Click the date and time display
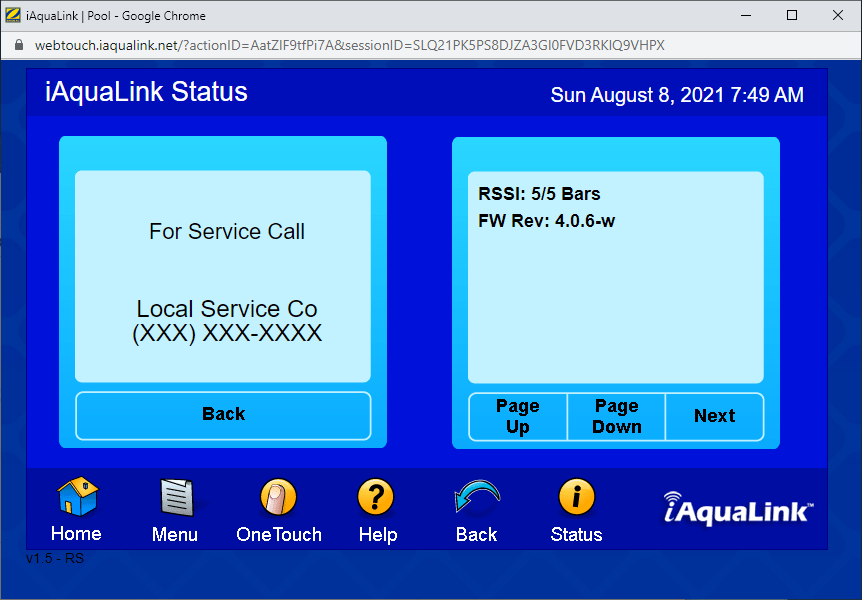862x600 pixels. 677,95
